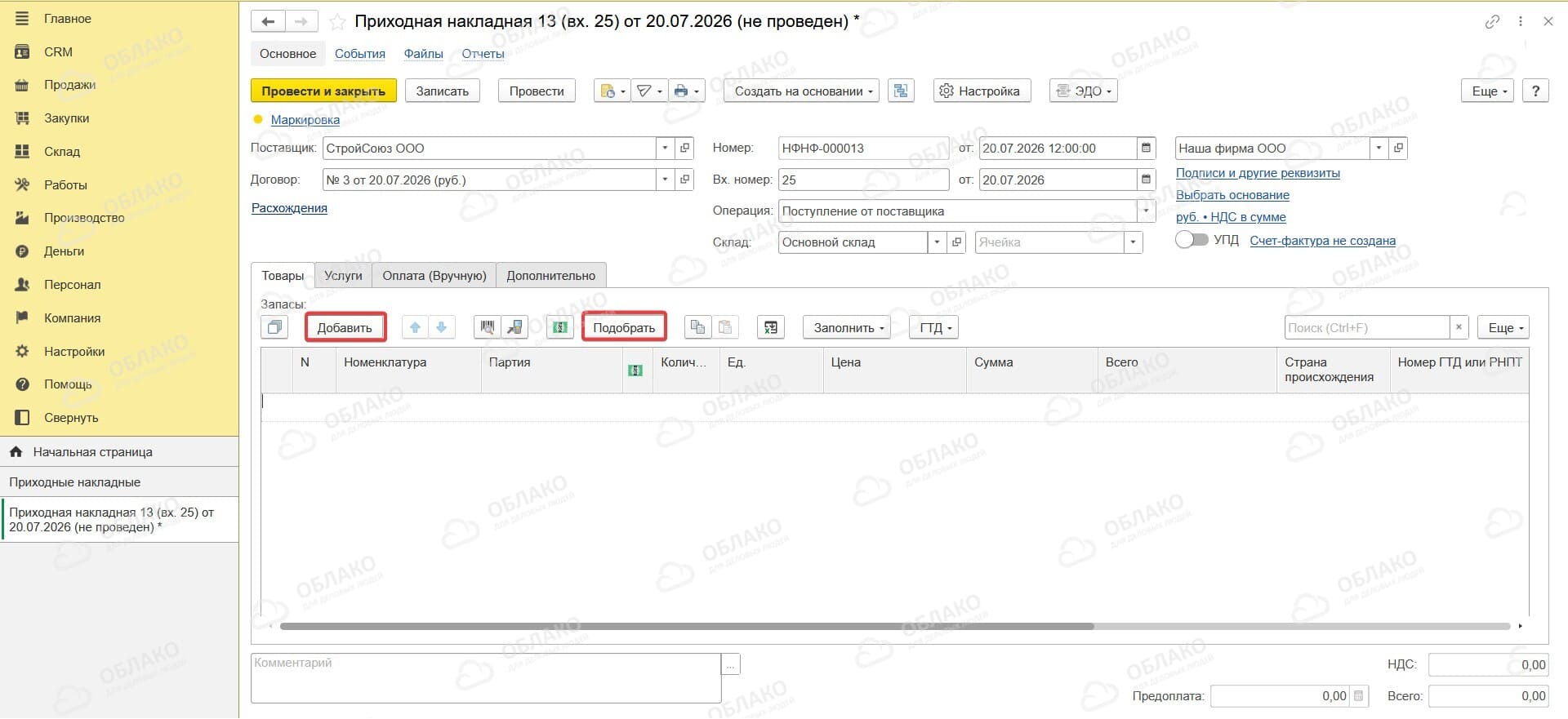Open the Главное section icon
The height and width of the screenshot is (719, 1568).
[x=22, y=18]
